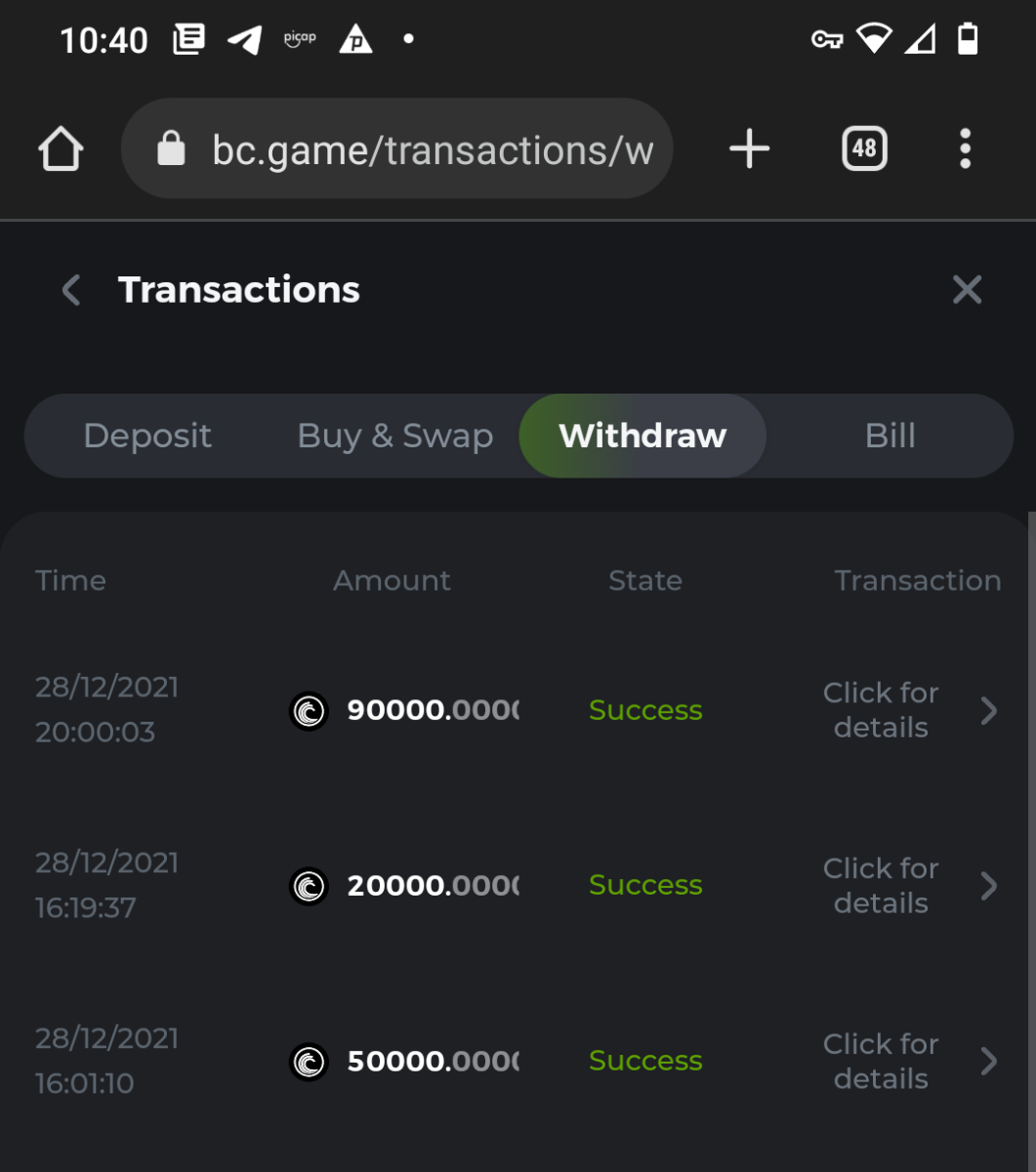Tap the coin icon beside 50000 amount
The image size is (1036, 1172).
click(x=310, y=1062)
